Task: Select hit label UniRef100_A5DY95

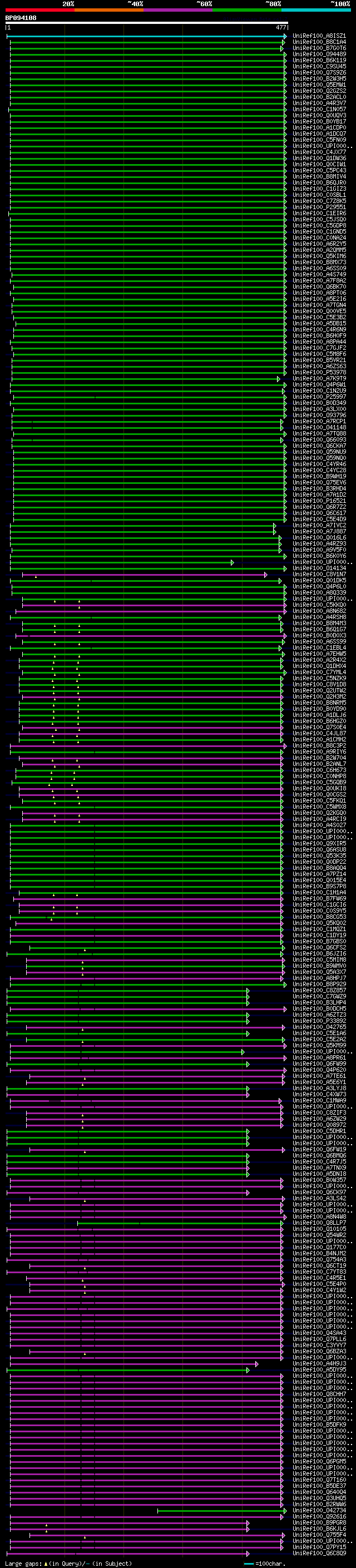Action: point(319,1369)
